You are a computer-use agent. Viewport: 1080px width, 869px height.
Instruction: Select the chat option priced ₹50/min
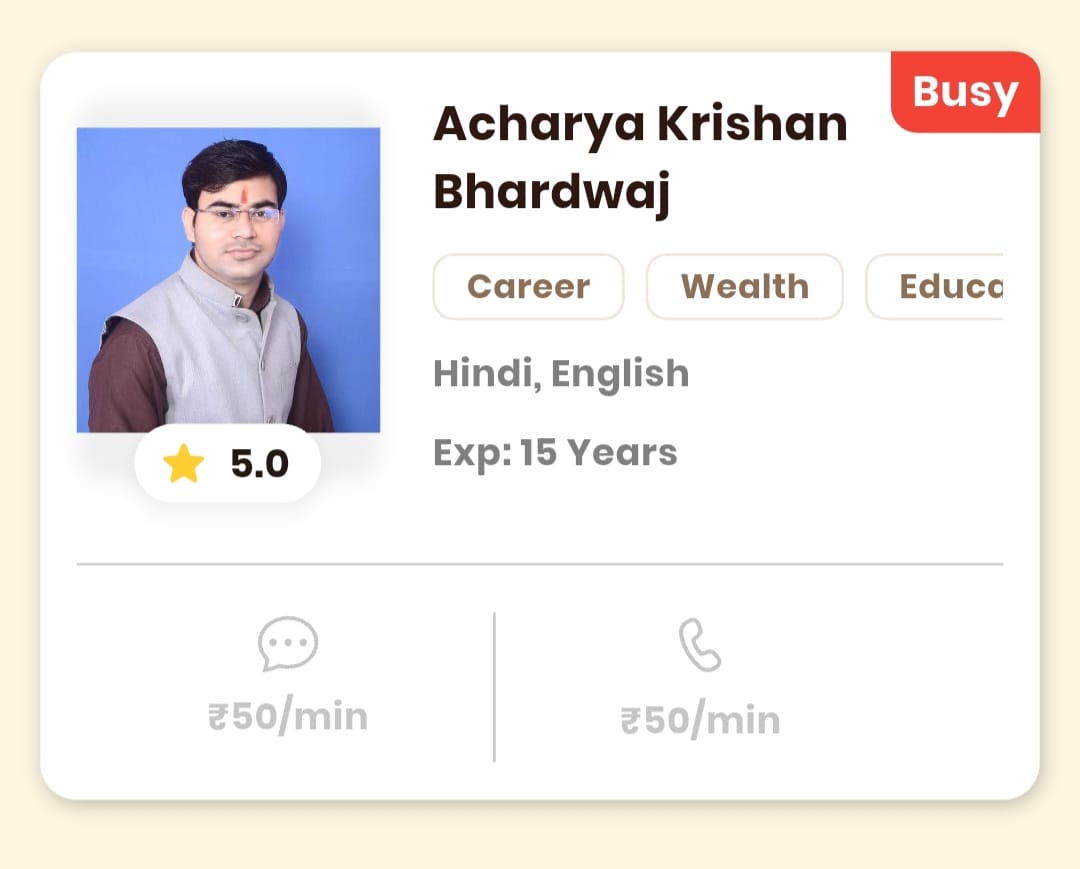coord(287,680)
